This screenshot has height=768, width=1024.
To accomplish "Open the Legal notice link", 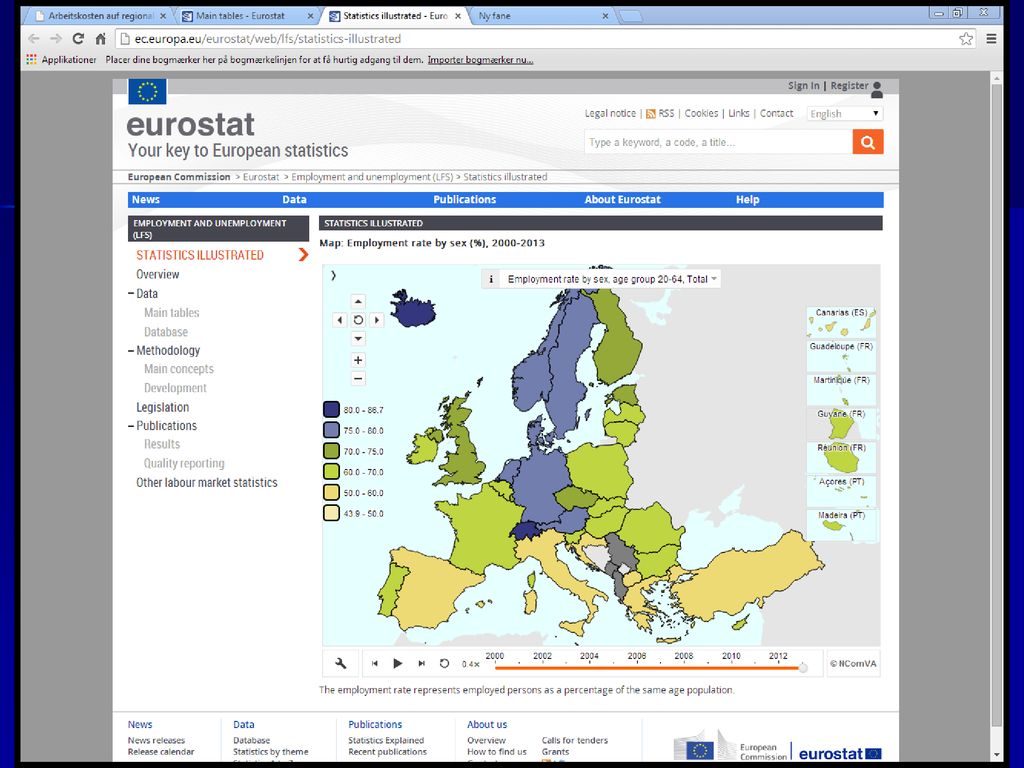I will click(x=610, y=114).
